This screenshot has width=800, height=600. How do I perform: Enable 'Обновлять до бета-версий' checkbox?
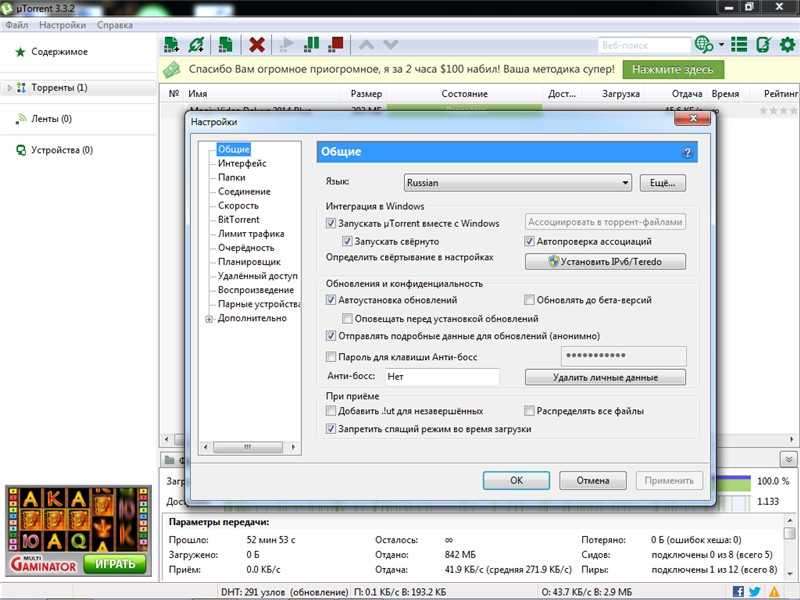pyautogui.click(x=529, y=299)
